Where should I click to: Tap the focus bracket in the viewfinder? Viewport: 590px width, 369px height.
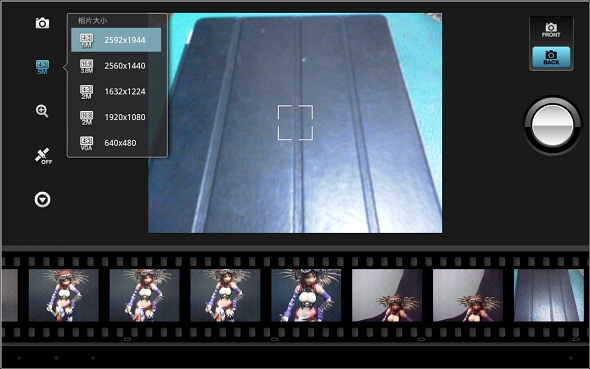(295, 123)
